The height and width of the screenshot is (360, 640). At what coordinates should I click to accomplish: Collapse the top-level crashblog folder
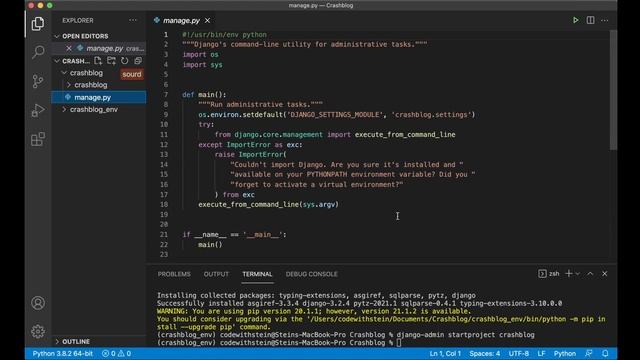(64, 73)
